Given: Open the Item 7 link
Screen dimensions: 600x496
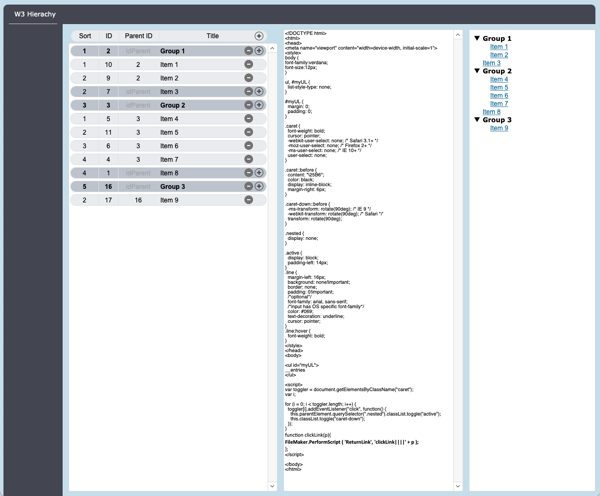Looking at the screenshot, I should click(499, 104).
